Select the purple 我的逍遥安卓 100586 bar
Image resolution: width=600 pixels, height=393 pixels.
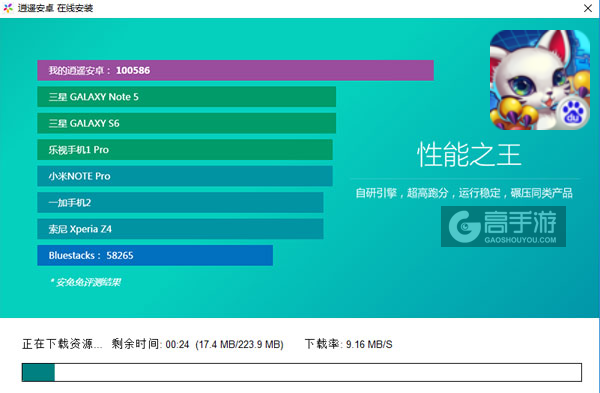(235, 70)
